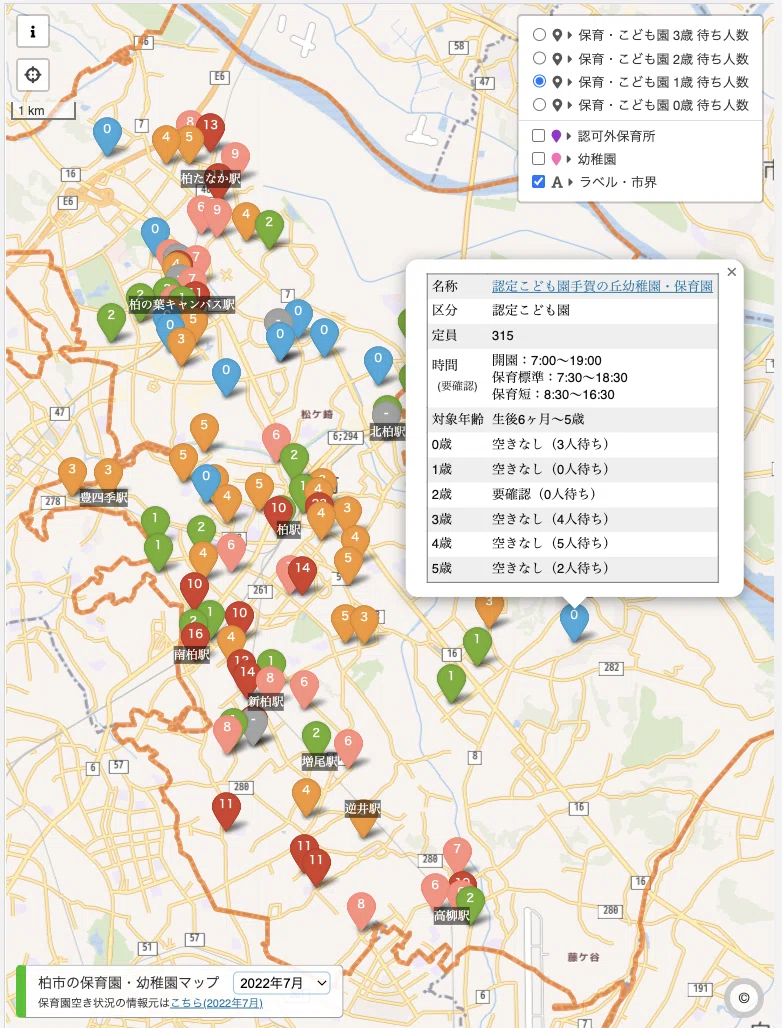The image size is (782, 1028).
Task: Click the 柏の葉キャンパス駅 station label
Action: (x=182, y=304)
